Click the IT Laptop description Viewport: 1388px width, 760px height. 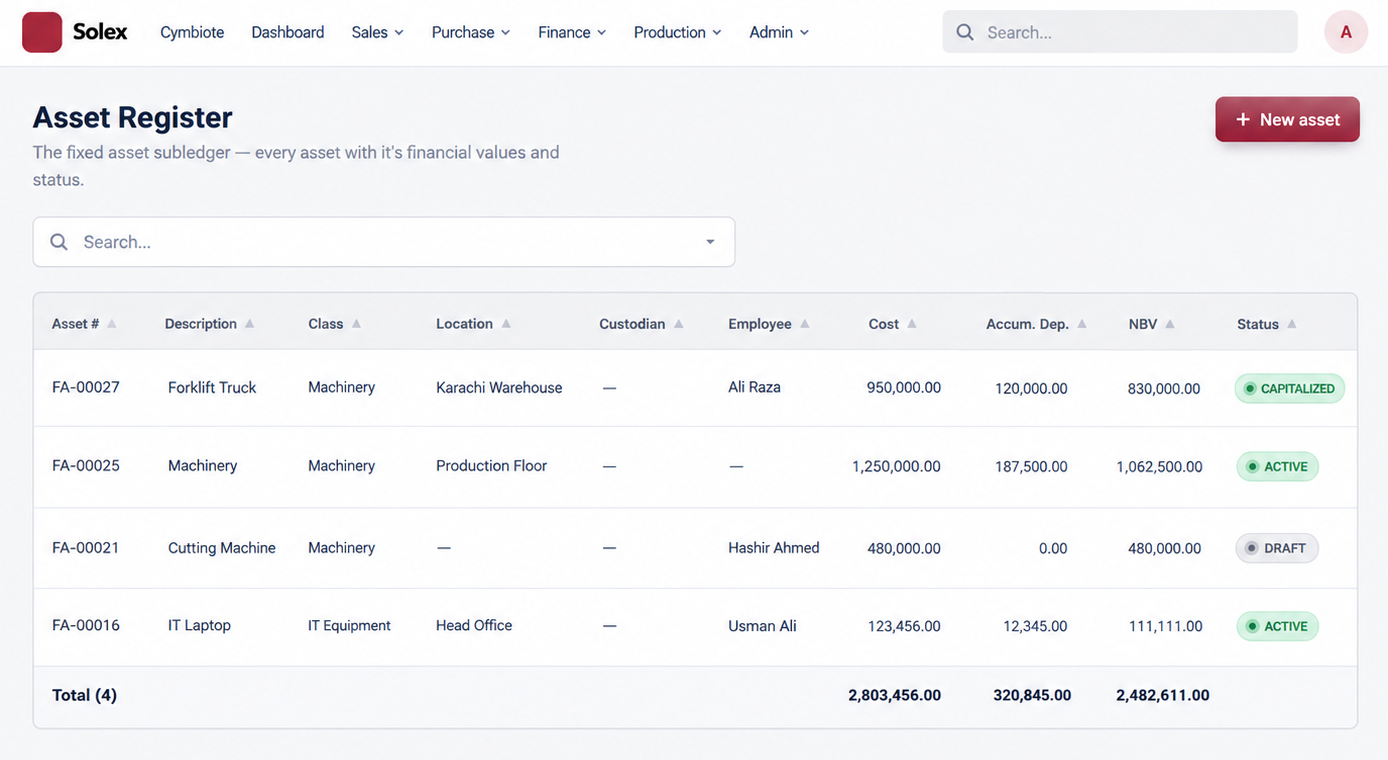pos(199,625)
